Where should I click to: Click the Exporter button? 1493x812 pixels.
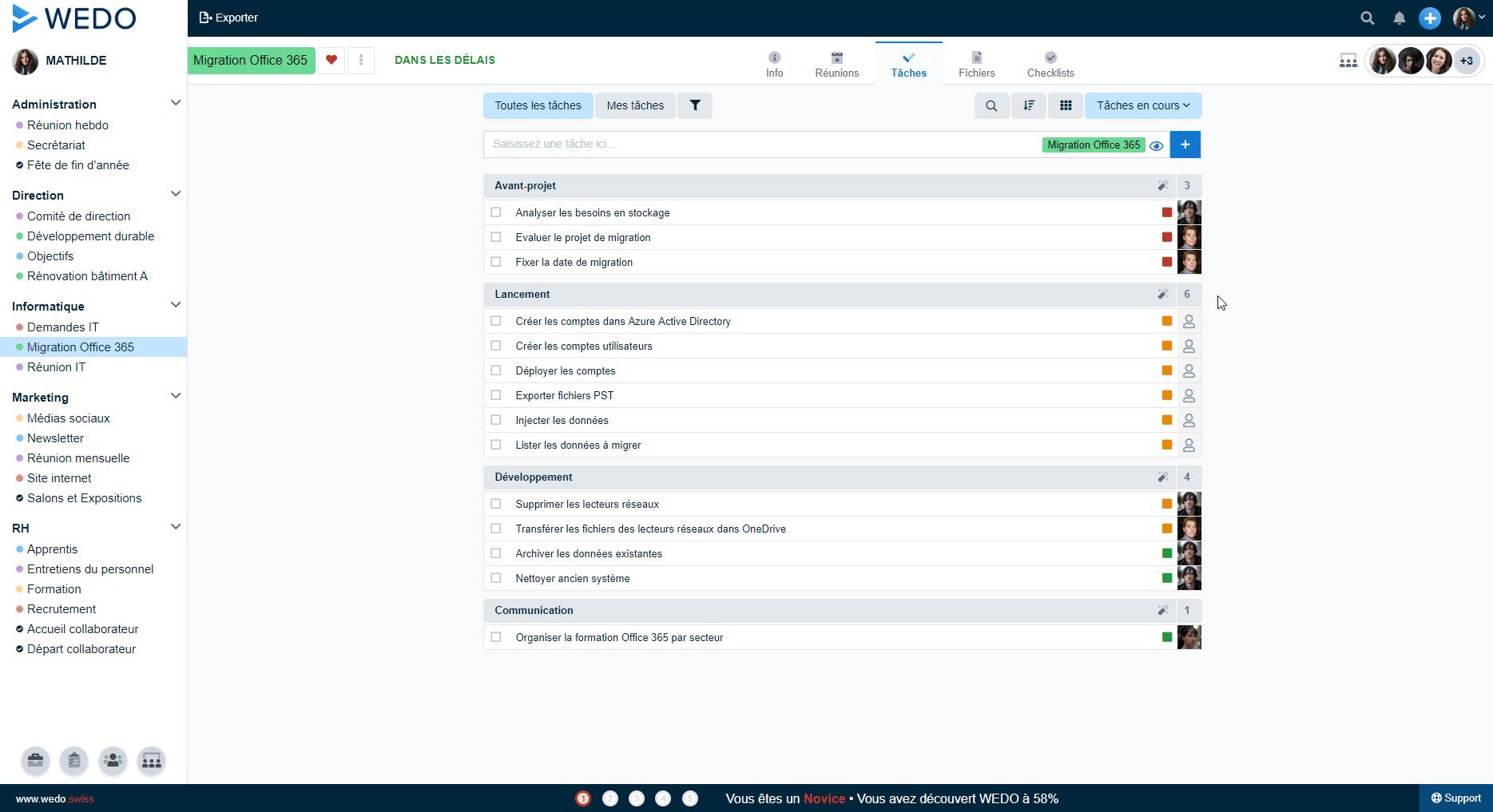[228, 18]
